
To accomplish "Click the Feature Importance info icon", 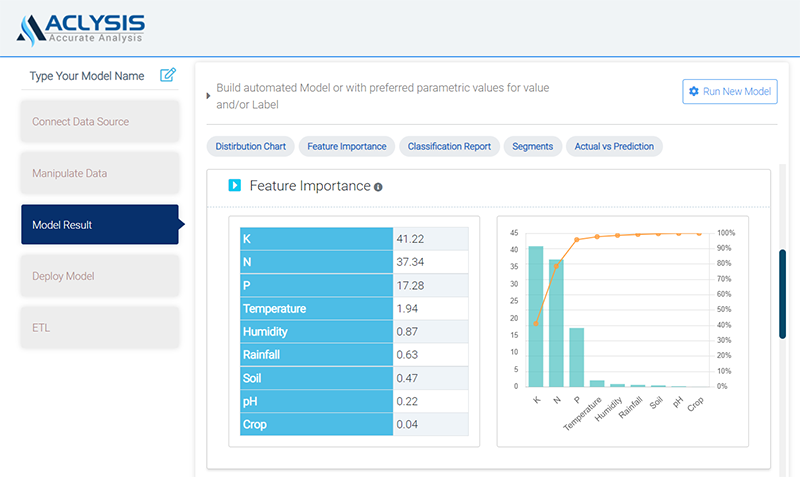I will coord(378,187).
